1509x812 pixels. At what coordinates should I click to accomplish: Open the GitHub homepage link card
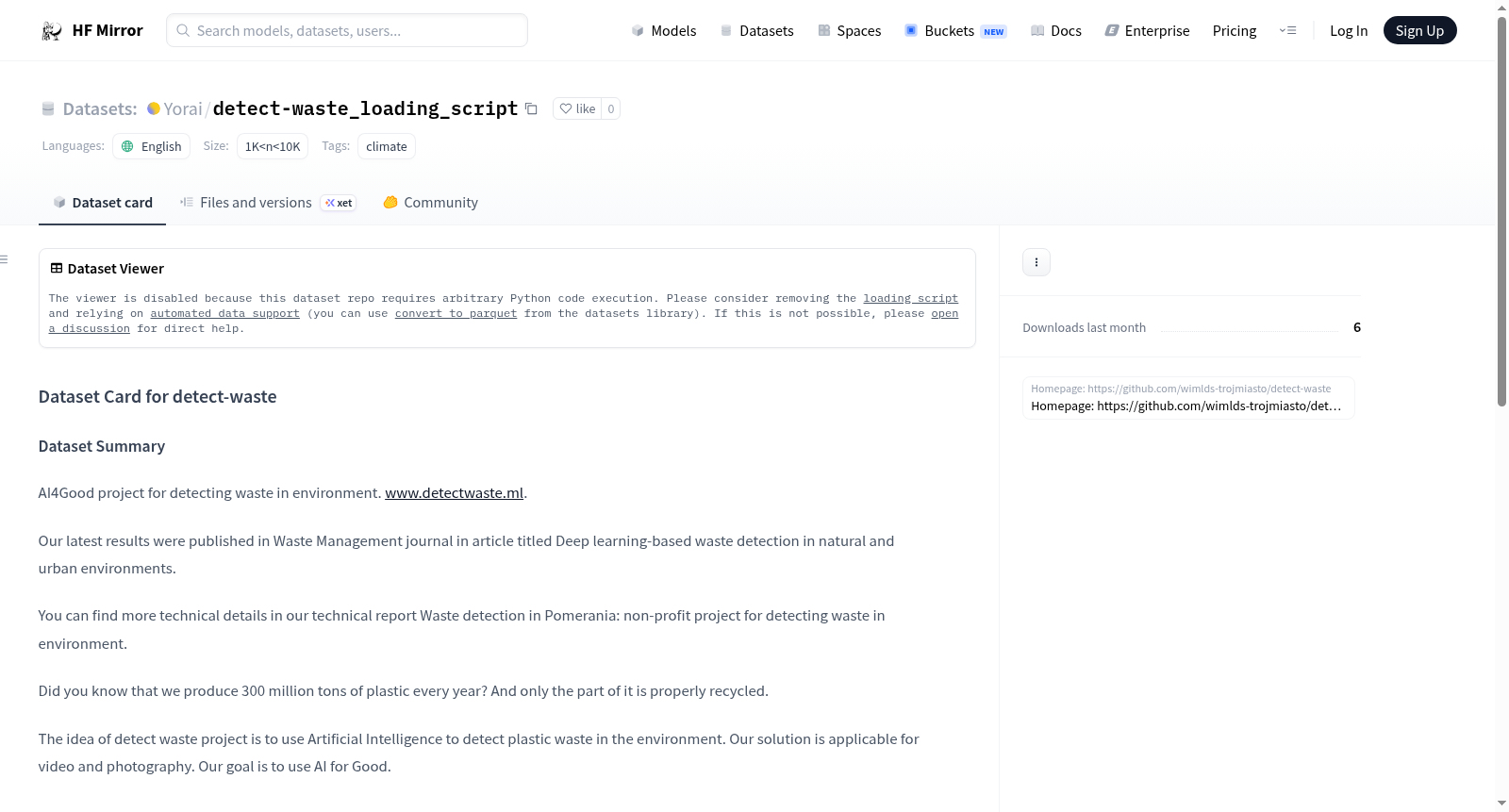point(1188,398)
